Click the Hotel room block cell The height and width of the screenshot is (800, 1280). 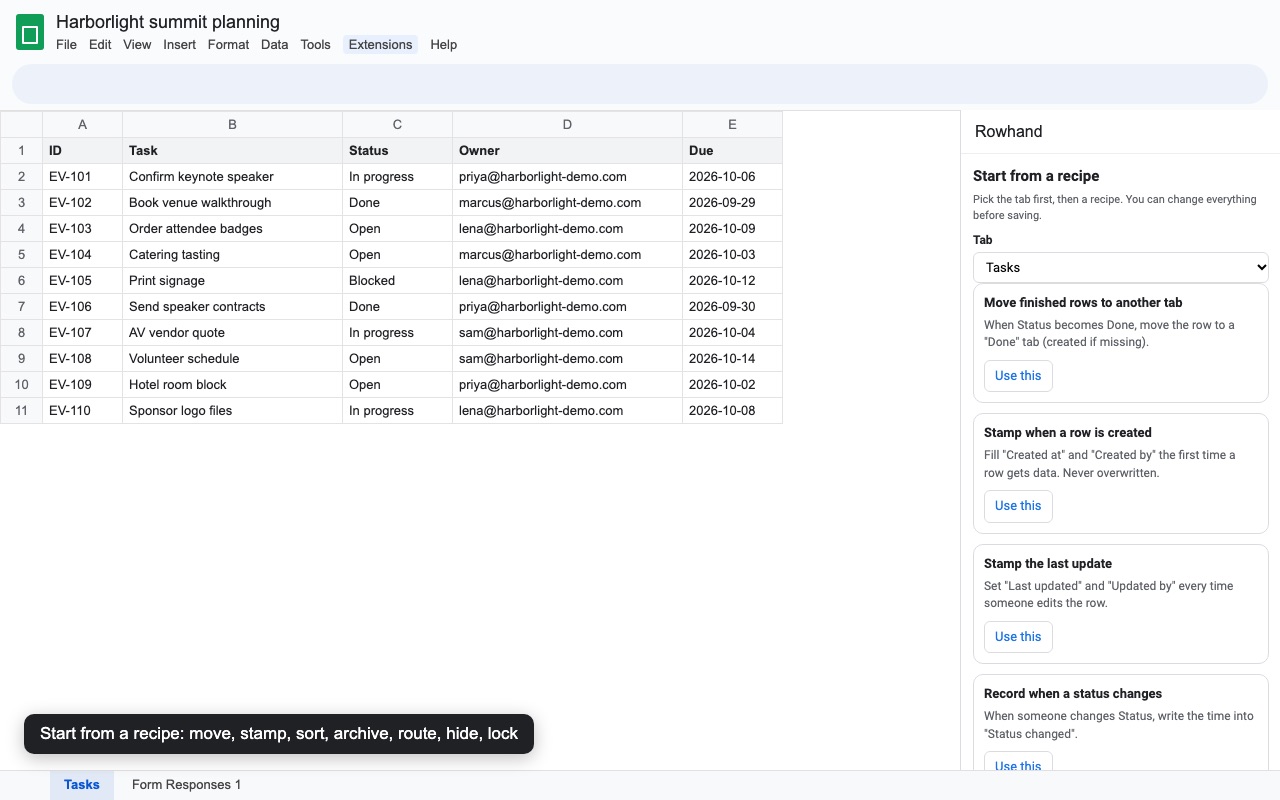pos(232,385)
